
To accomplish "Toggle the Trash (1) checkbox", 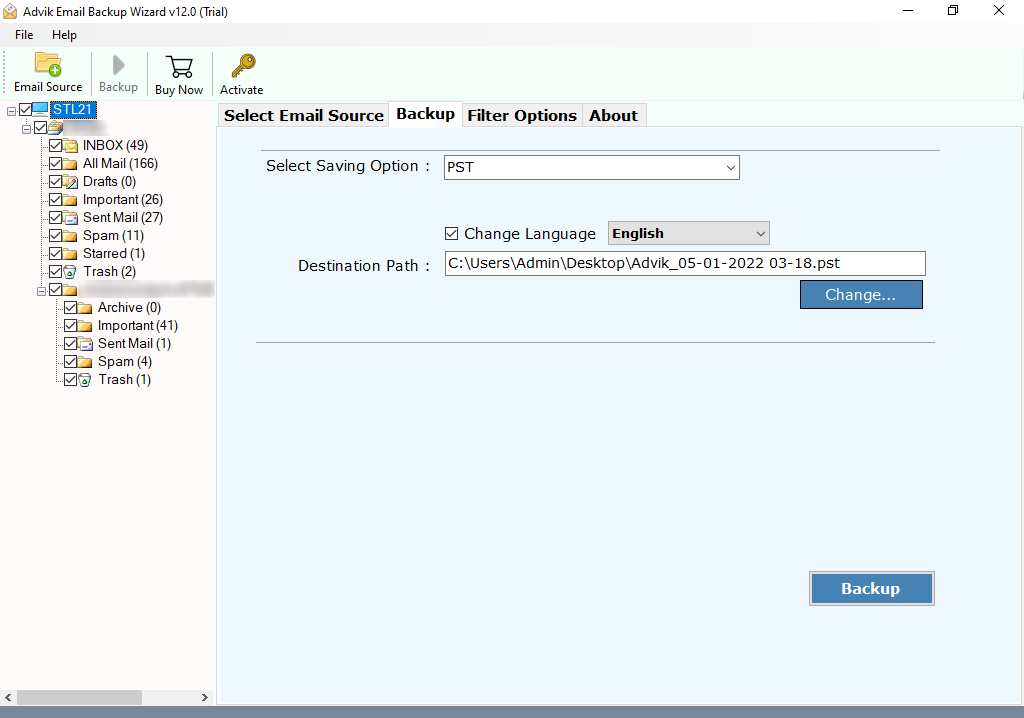I will (x=71, y=379).
